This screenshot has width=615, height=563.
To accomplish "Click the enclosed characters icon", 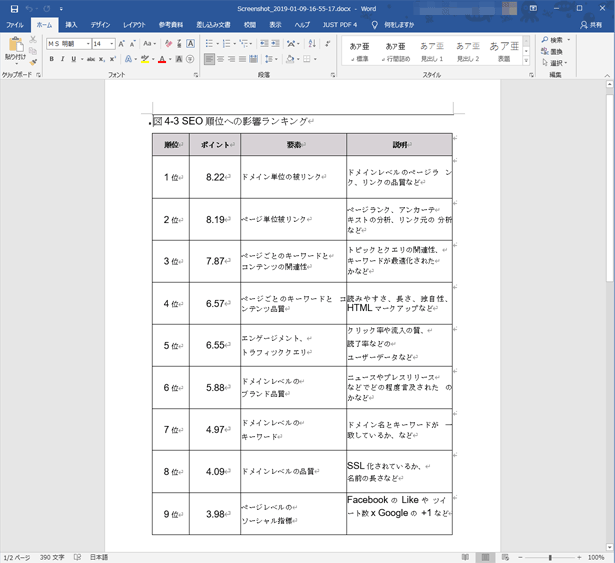I will [190, 59].
